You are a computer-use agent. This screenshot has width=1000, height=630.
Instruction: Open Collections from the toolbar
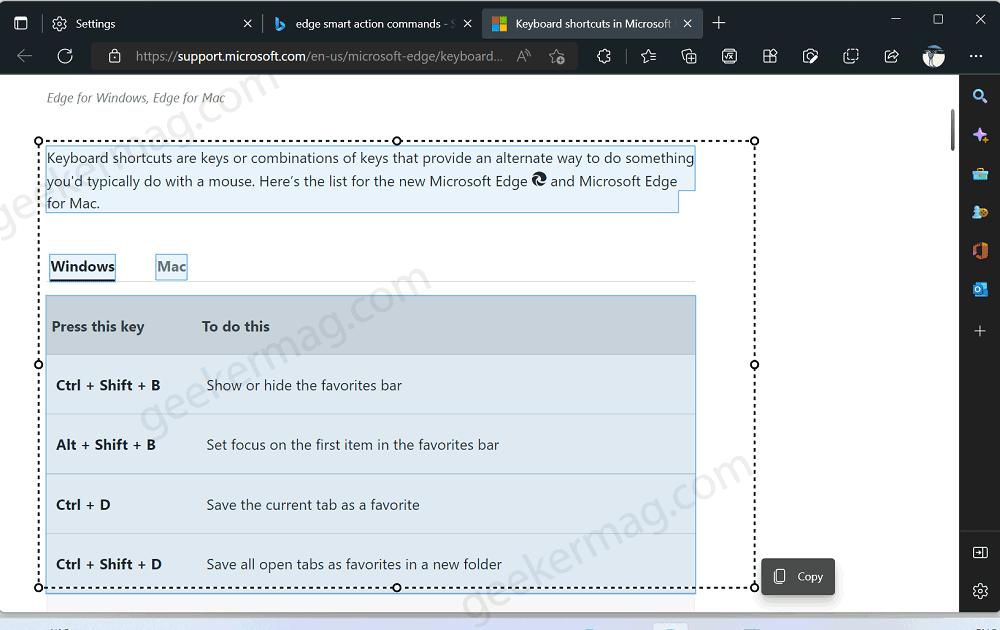tap(688, 57)
